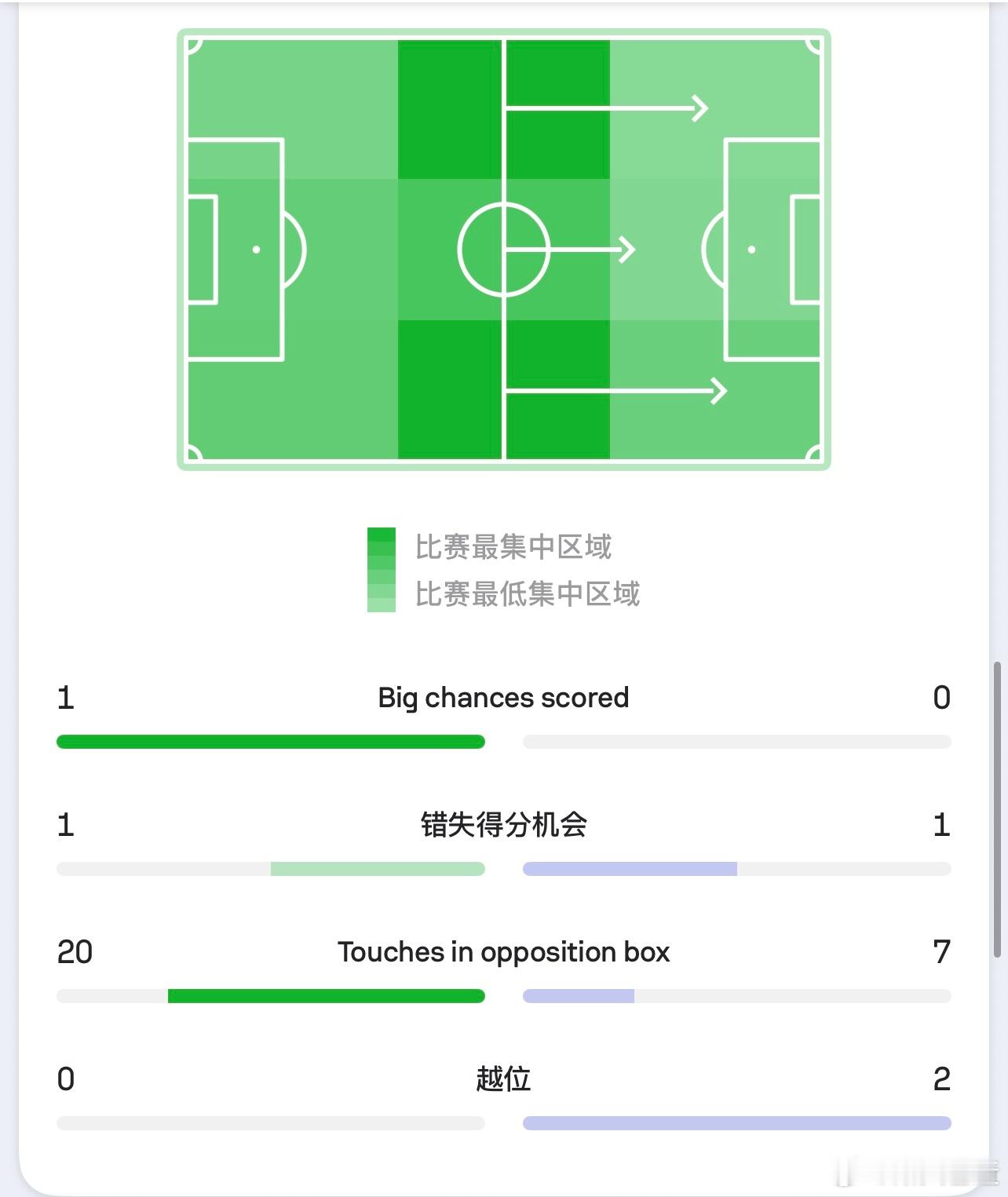Click the right goal area box
Viewport: 1008px width, 1197px height.
pos(806,250)
